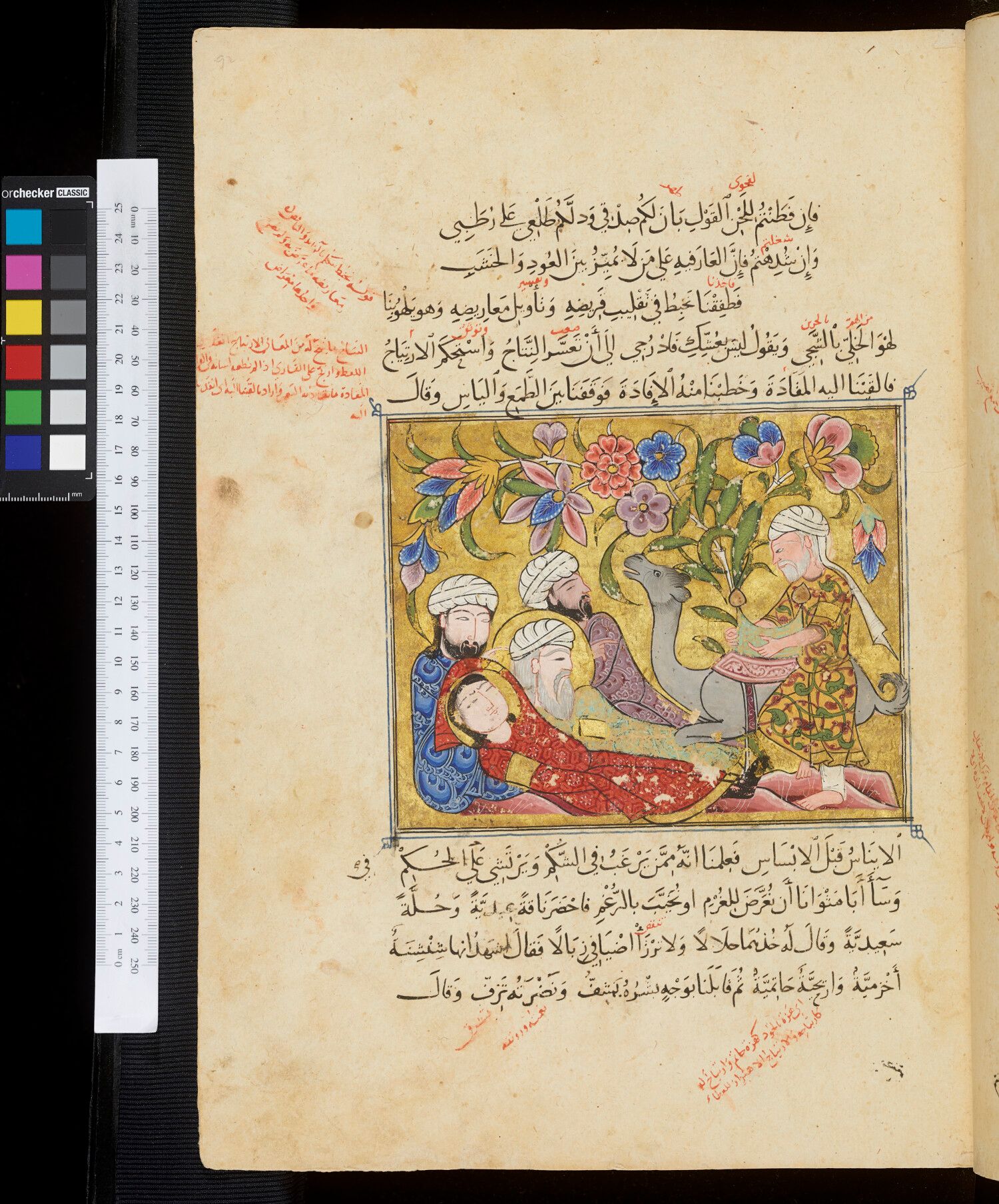Choose the red swatch on the color checker

[x=24, y=362]
